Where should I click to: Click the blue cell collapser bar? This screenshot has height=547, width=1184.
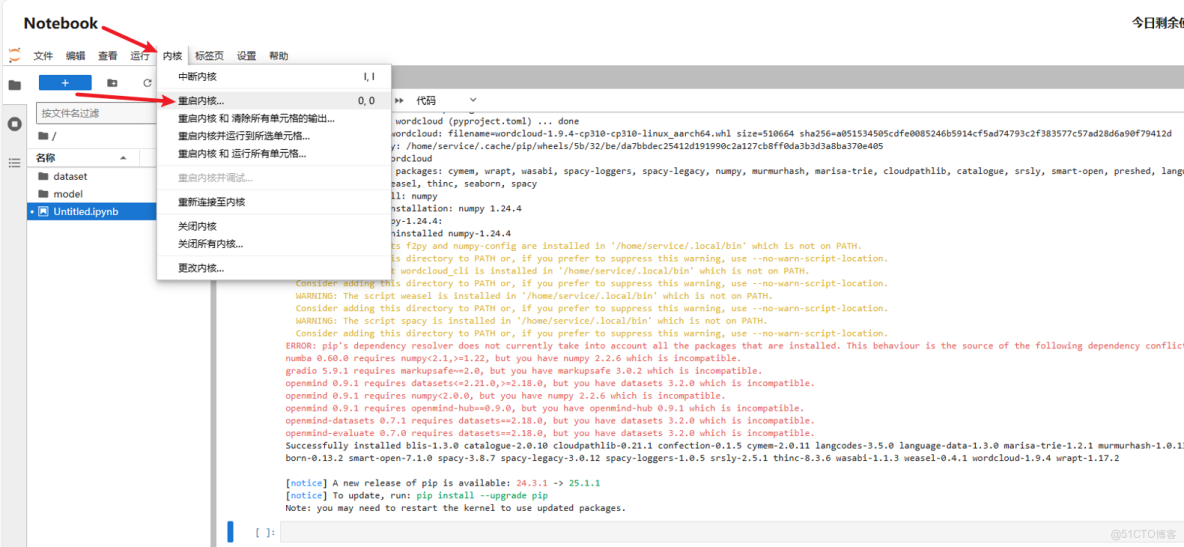[230, 532]
